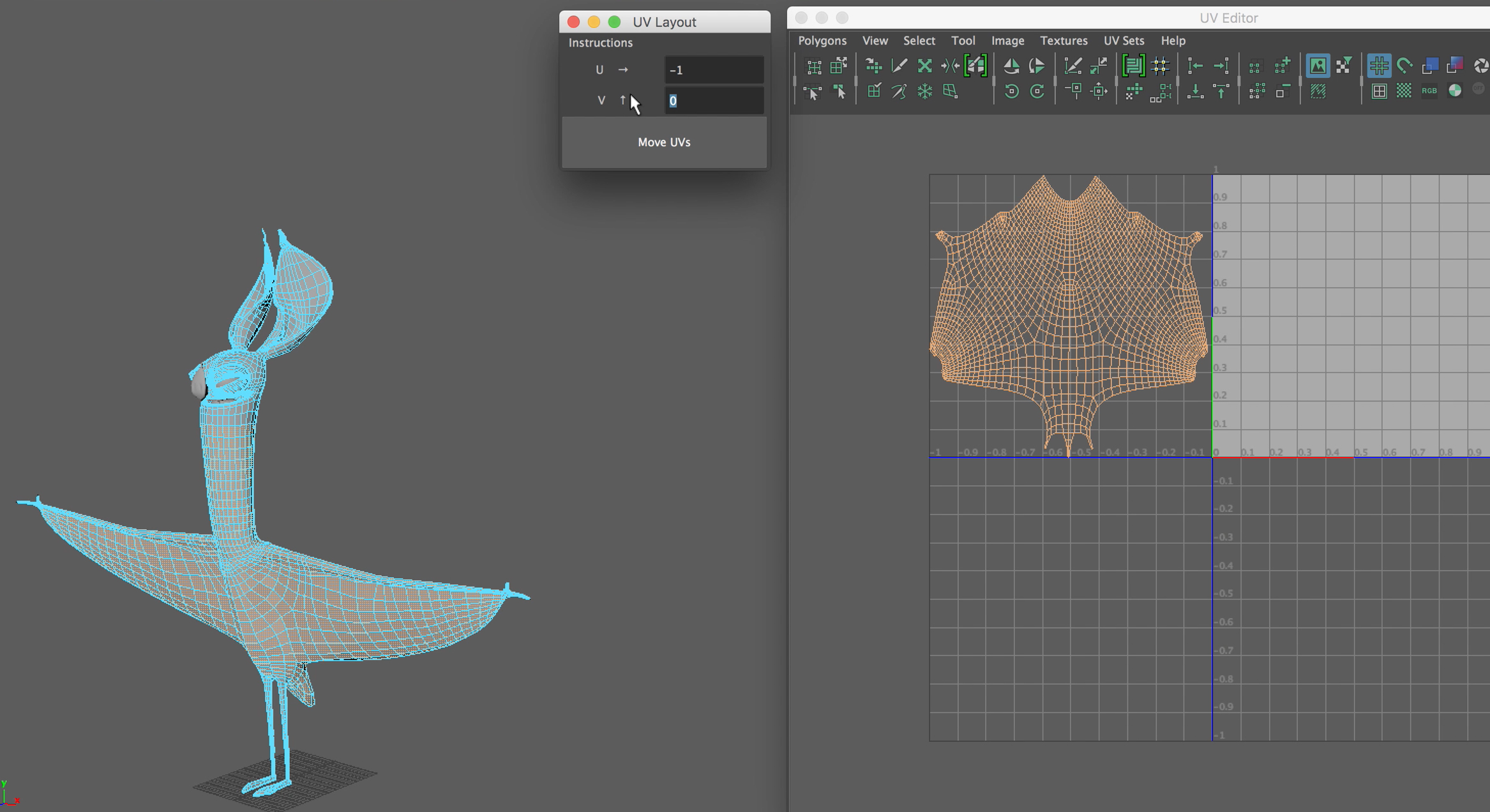Click the snowflake freeze UV icon
Image resolution: width=1490 pixels, height=812 pixels.
click(924, 91)
